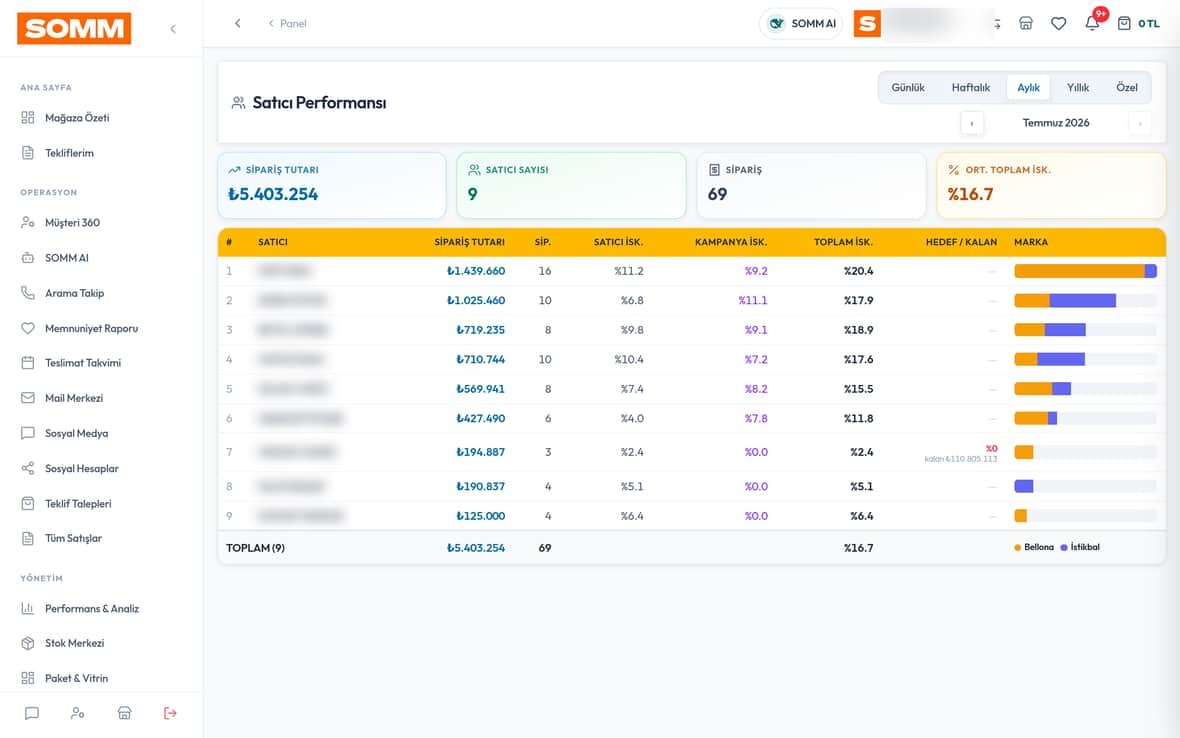Click the user settings icon at sidebar bottom
1180x738 pixels.
tap(78, 713)
